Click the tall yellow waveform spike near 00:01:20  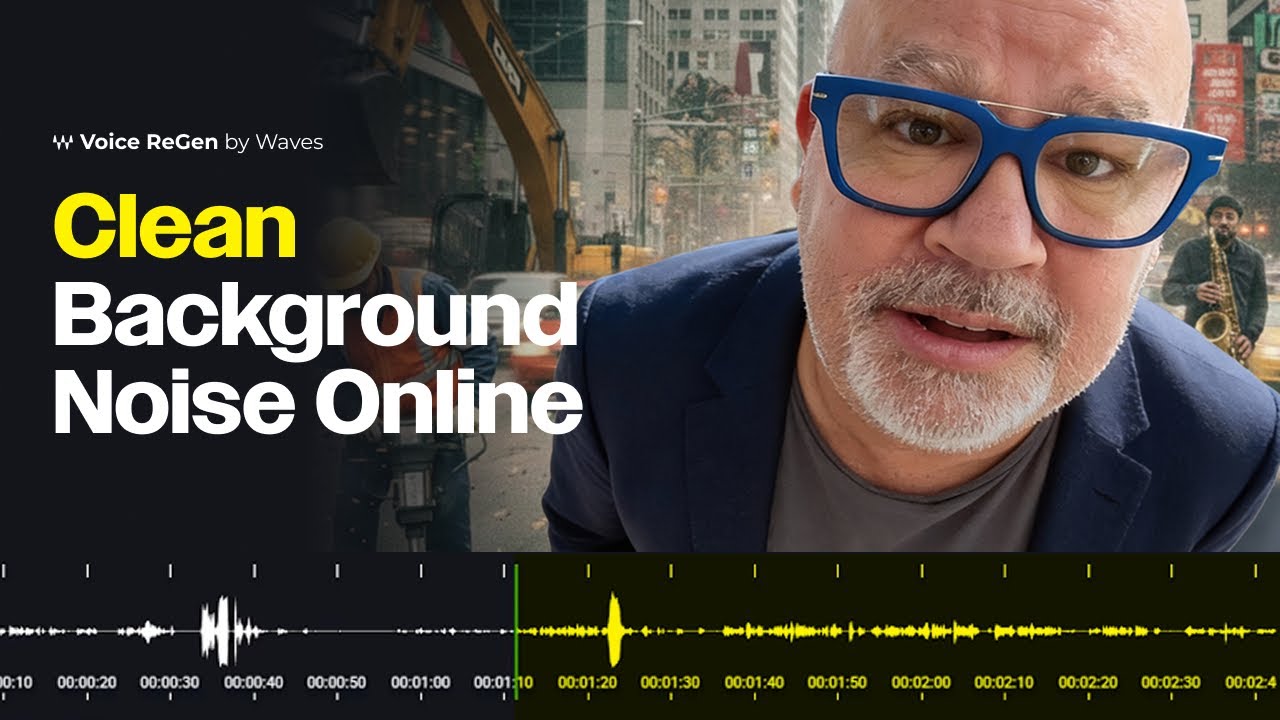[613, 631]
